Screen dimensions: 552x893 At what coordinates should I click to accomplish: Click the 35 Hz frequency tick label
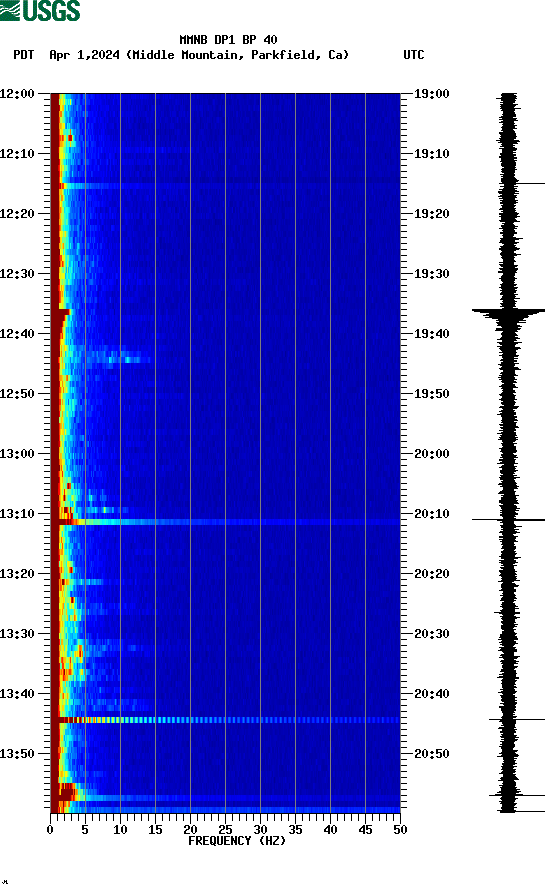click(x=295, y=830)
